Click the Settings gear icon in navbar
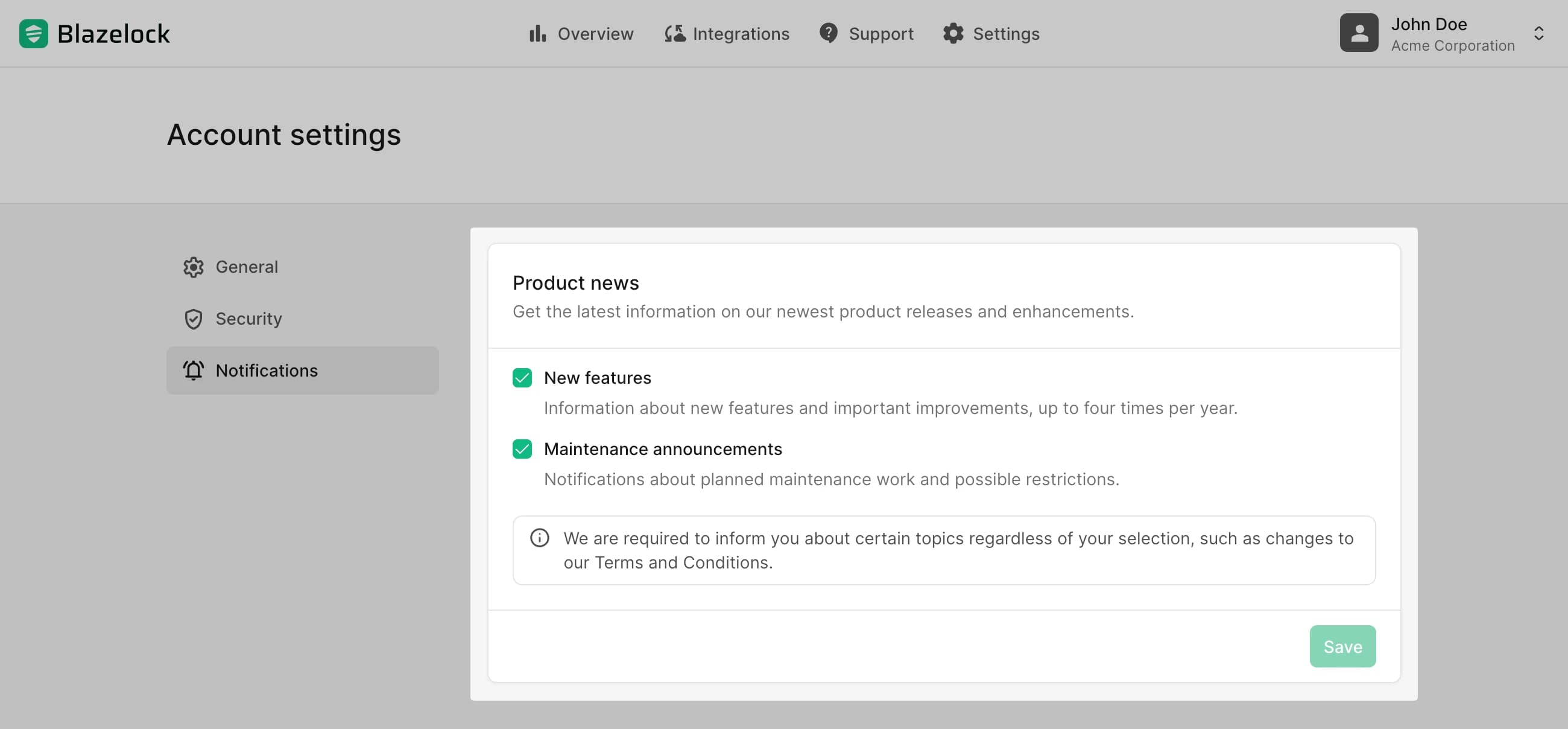Screen dimensions: 1568x729 click(x=954, y=34)
